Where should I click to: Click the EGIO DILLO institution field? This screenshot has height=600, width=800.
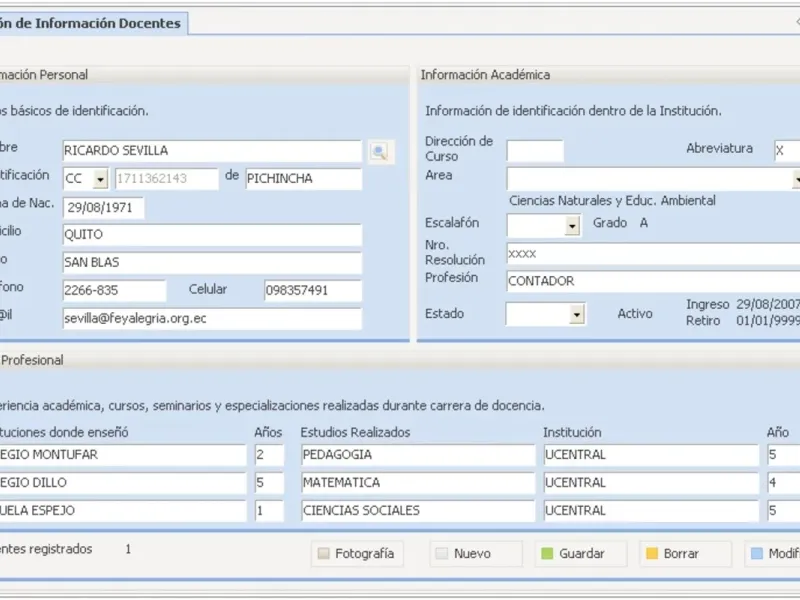coord(123,483)
